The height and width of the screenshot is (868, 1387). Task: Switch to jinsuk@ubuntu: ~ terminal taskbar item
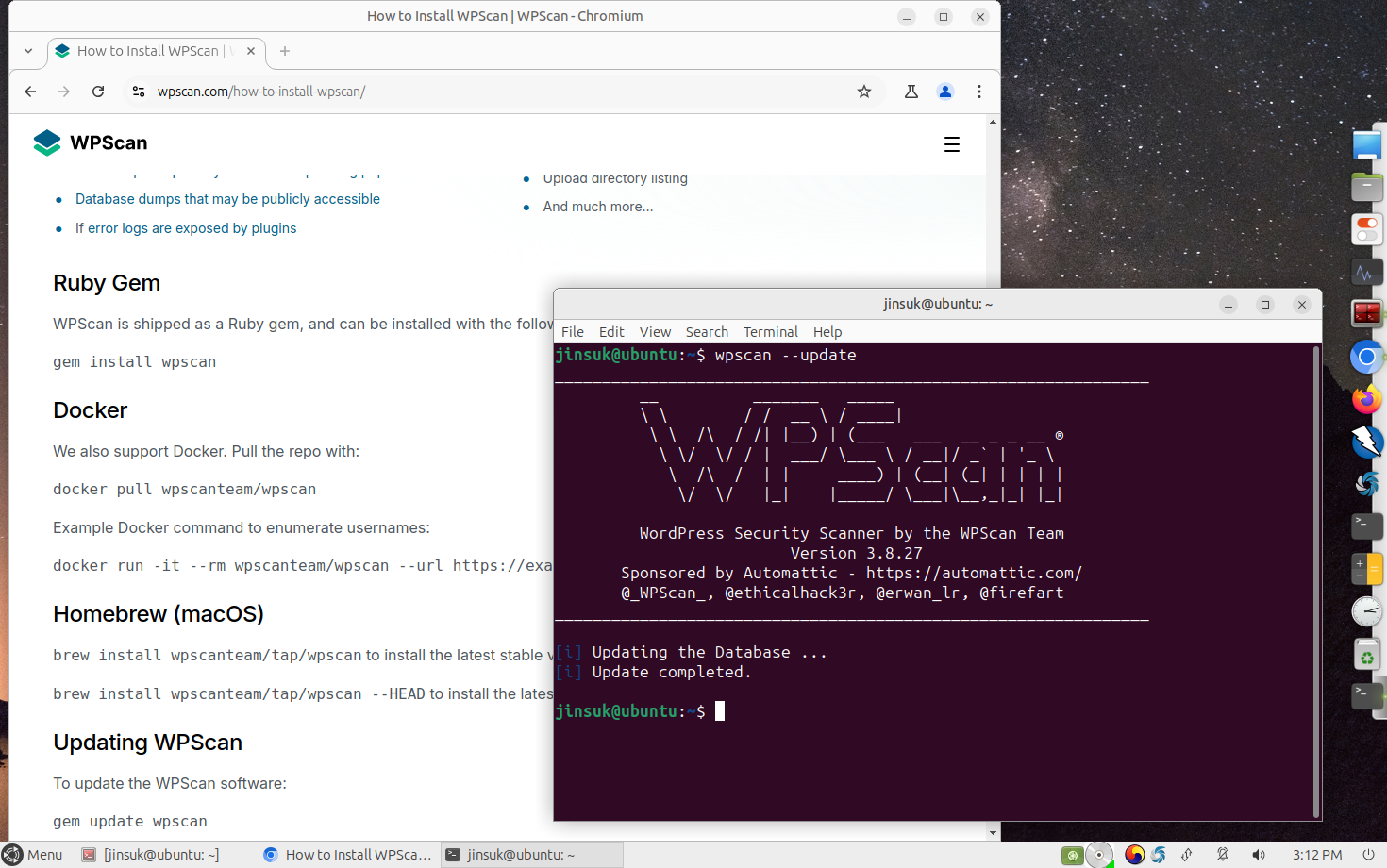pos(533,855)
